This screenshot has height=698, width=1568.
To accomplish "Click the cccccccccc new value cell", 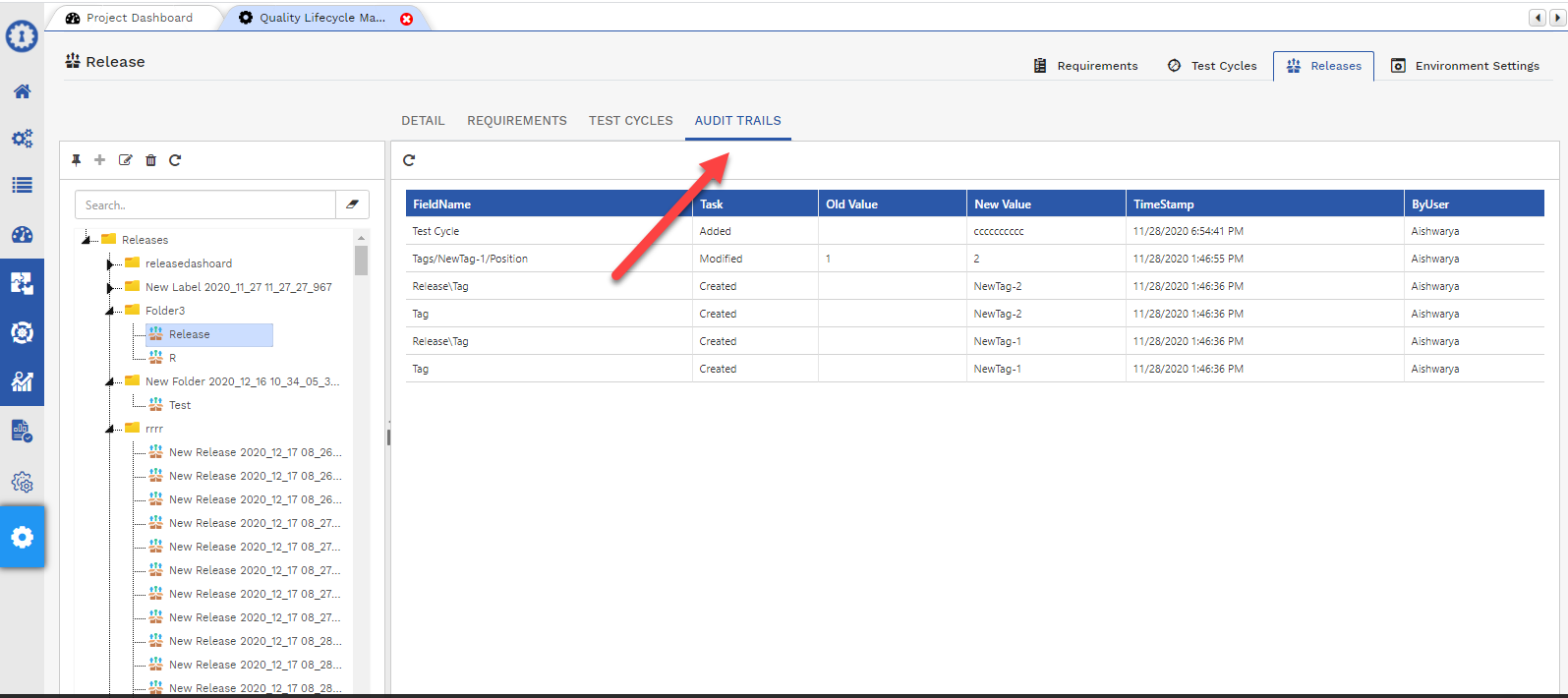I will click(x=1046, y=231).
